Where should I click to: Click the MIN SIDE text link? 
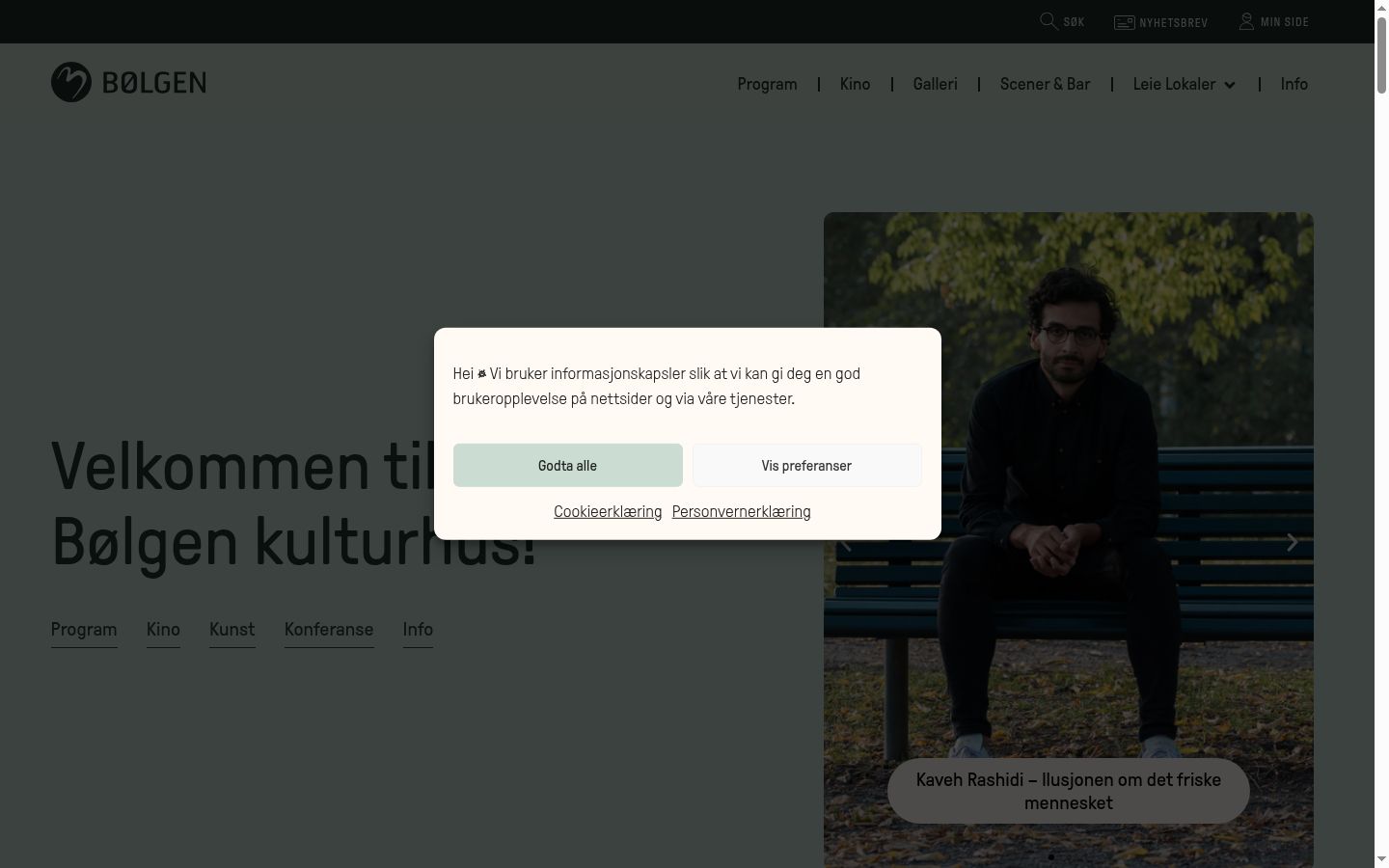coord(1284,22)
